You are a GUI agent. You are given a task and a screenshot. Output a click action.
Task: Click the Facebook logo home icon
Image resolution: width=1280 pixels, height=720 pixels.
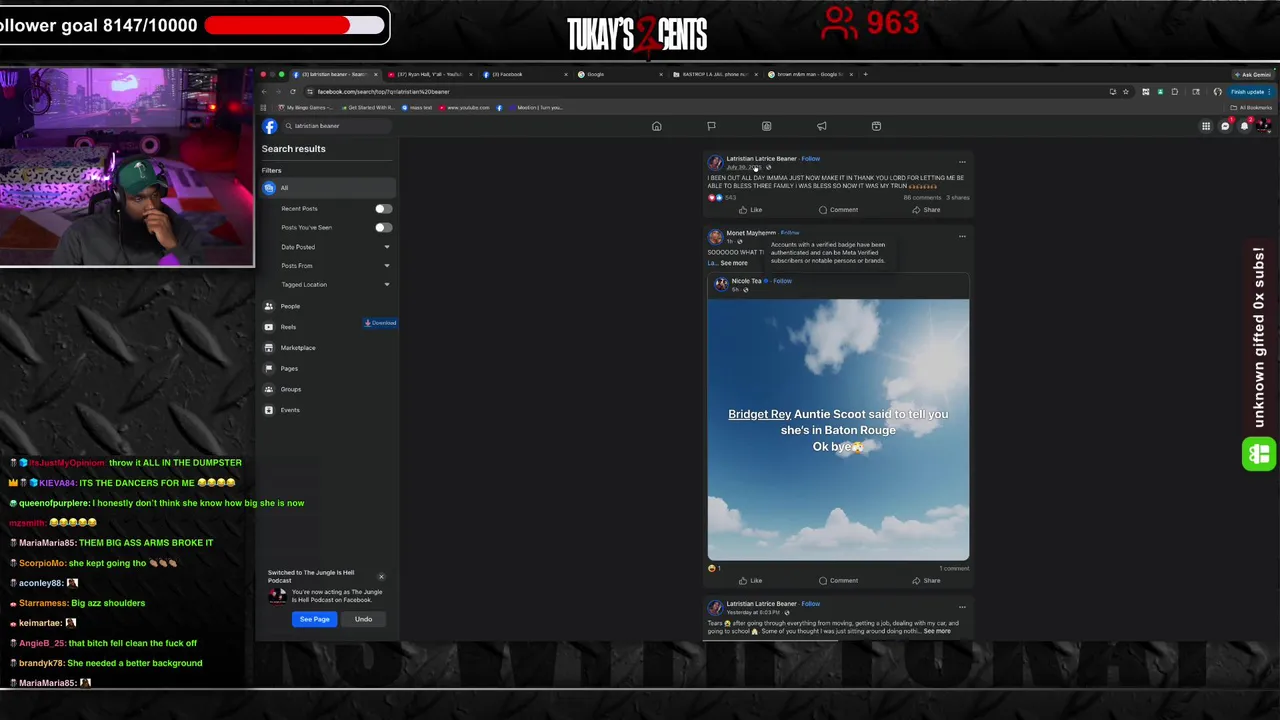(270, 126)
